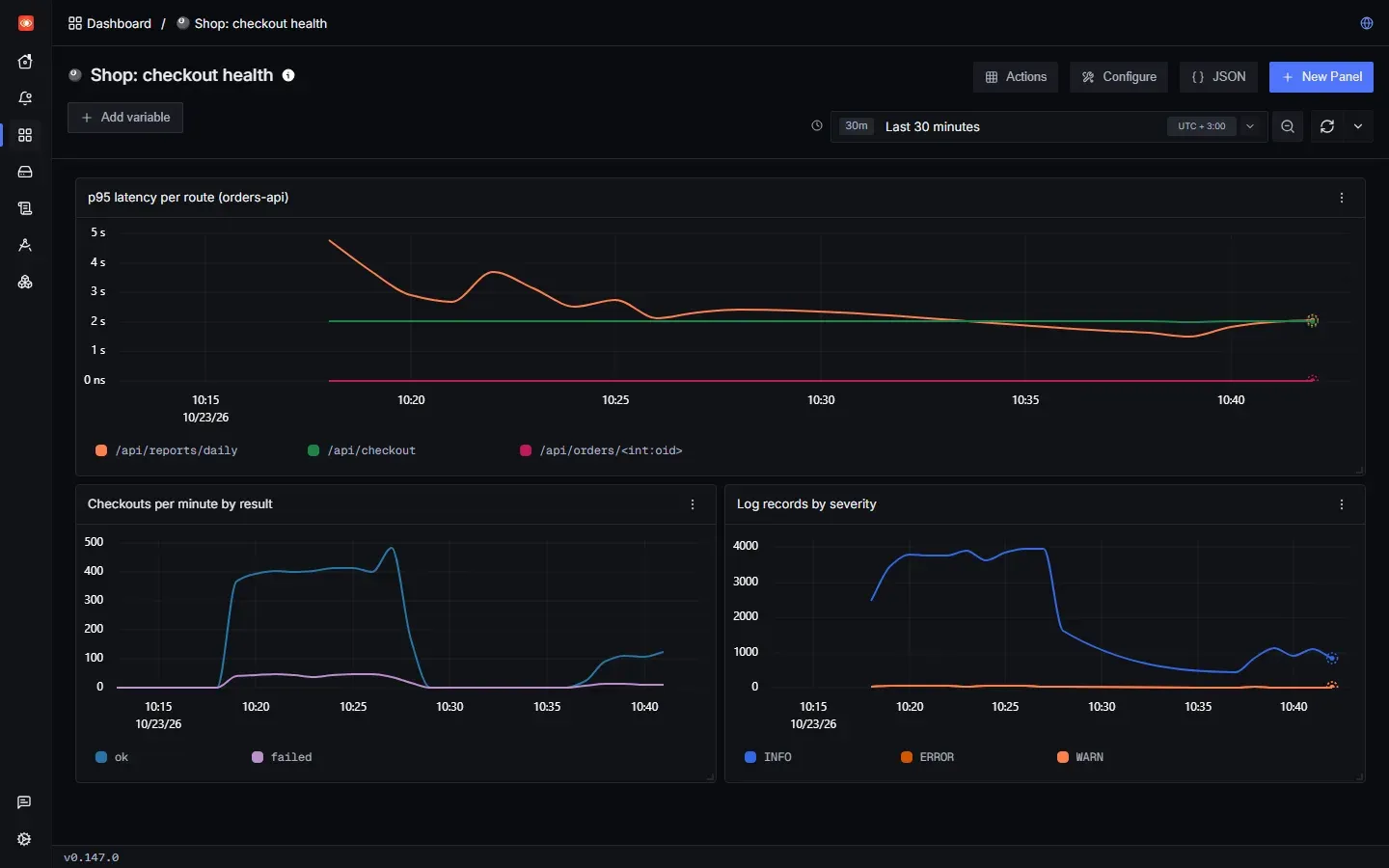Click the settings gear in the sidebar
1389x868 pixels.
(25, 839)
